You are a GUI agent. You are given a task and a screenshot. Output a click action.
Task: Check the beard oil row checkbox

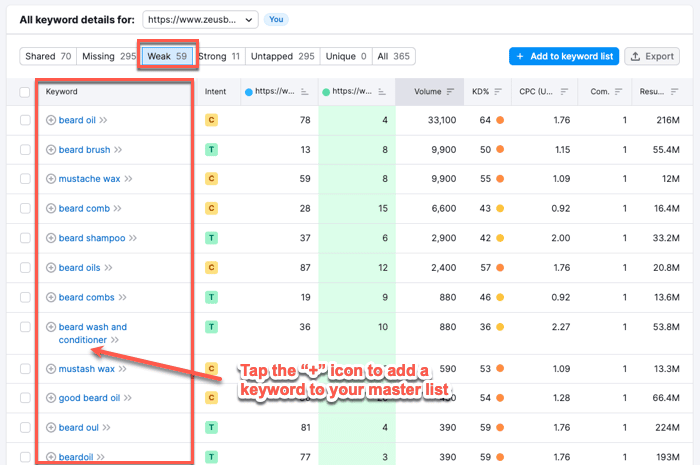pos(25,120)
